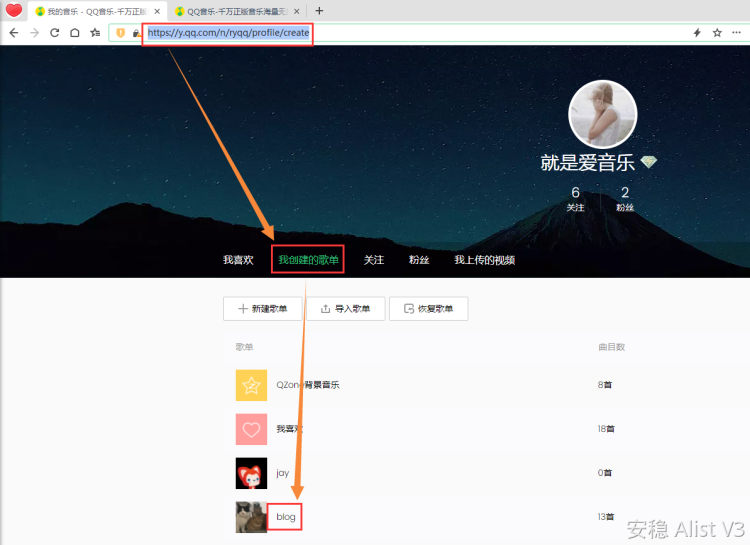This screenshot has height=545, width=750.
Task: Click the bookmark star in toolbar
Action: click(x=95, y=32)
